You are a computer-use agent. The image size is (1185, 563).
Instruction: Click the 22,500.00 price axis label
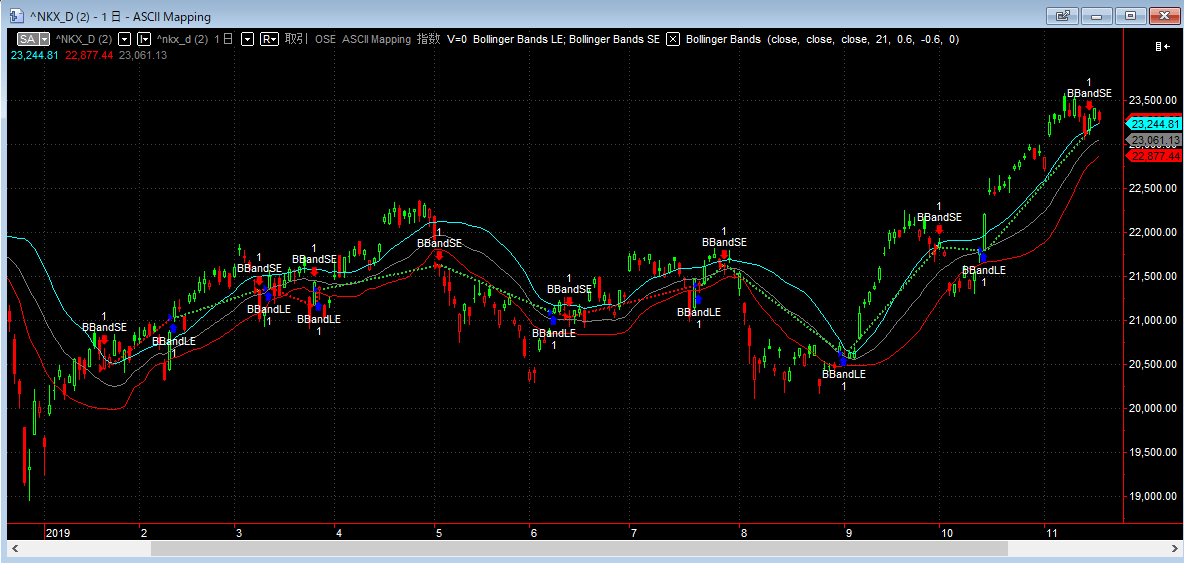(1153, 188)
